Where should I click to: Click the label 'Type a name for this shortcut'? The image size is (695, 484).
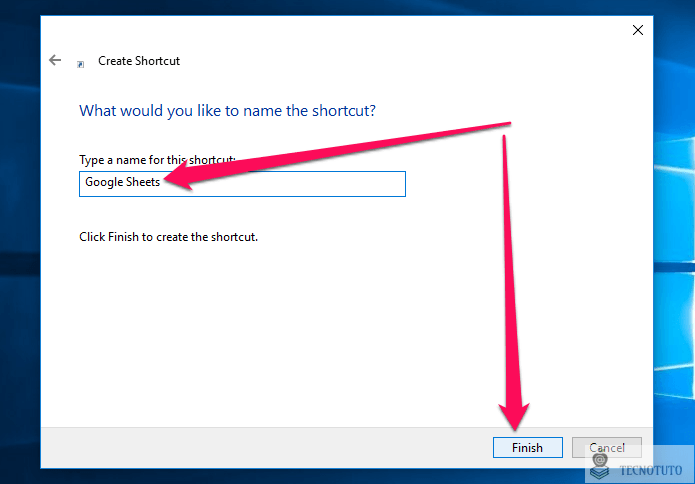click(157, 160)
